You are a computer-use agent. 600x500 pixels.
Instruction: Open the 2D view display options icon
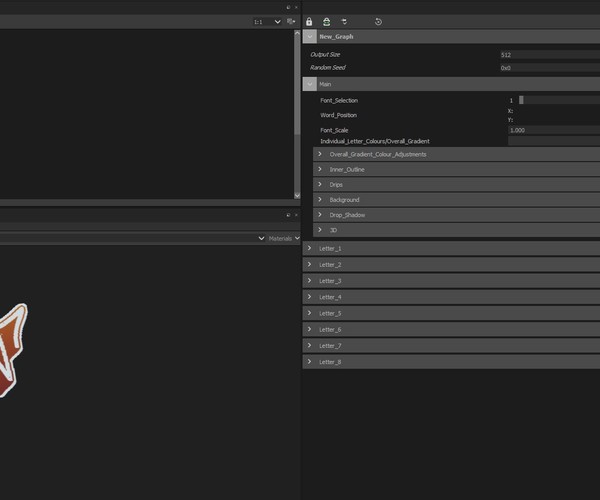pos(291,21)
